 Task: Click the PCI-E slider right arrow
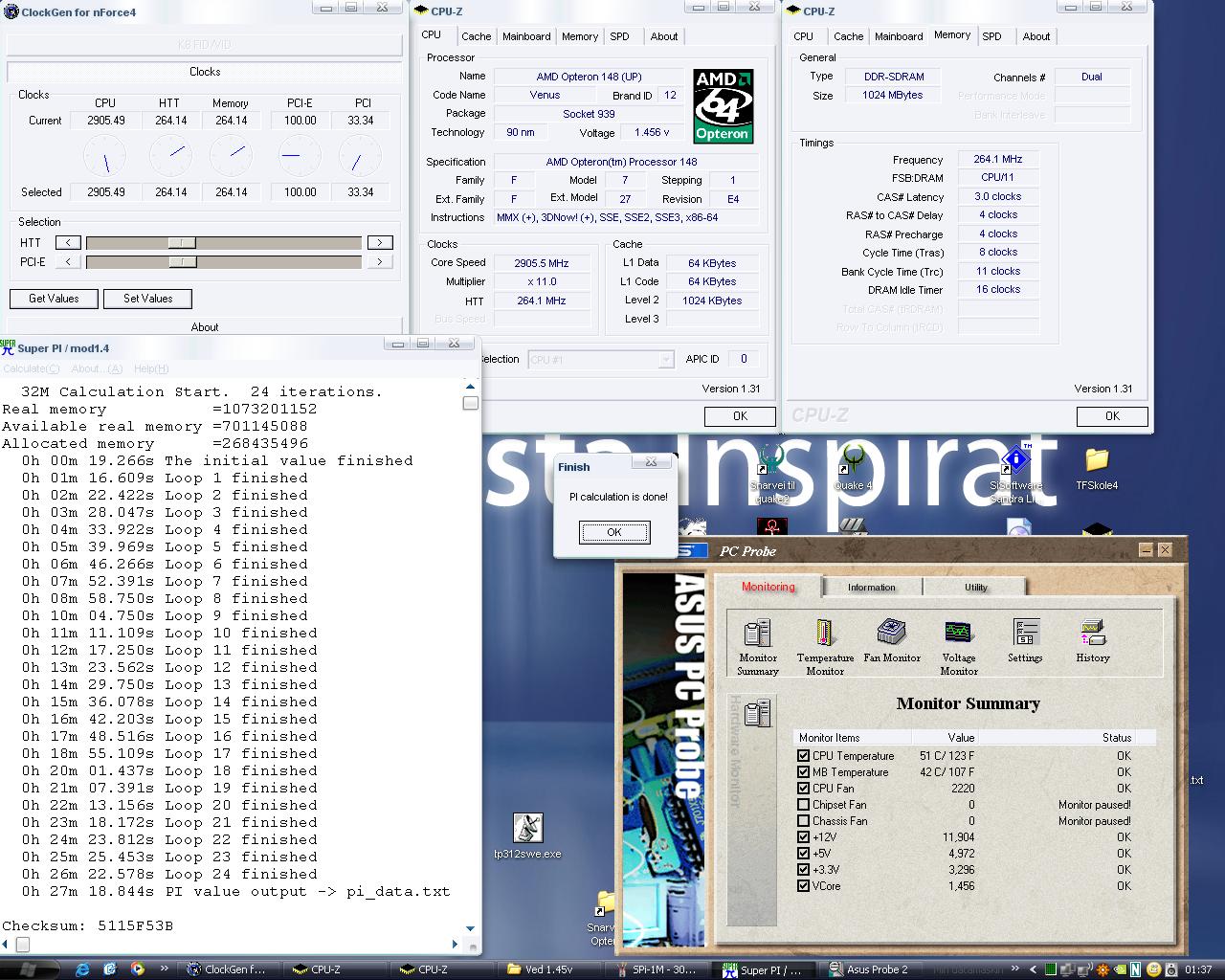tap(380, 262)
